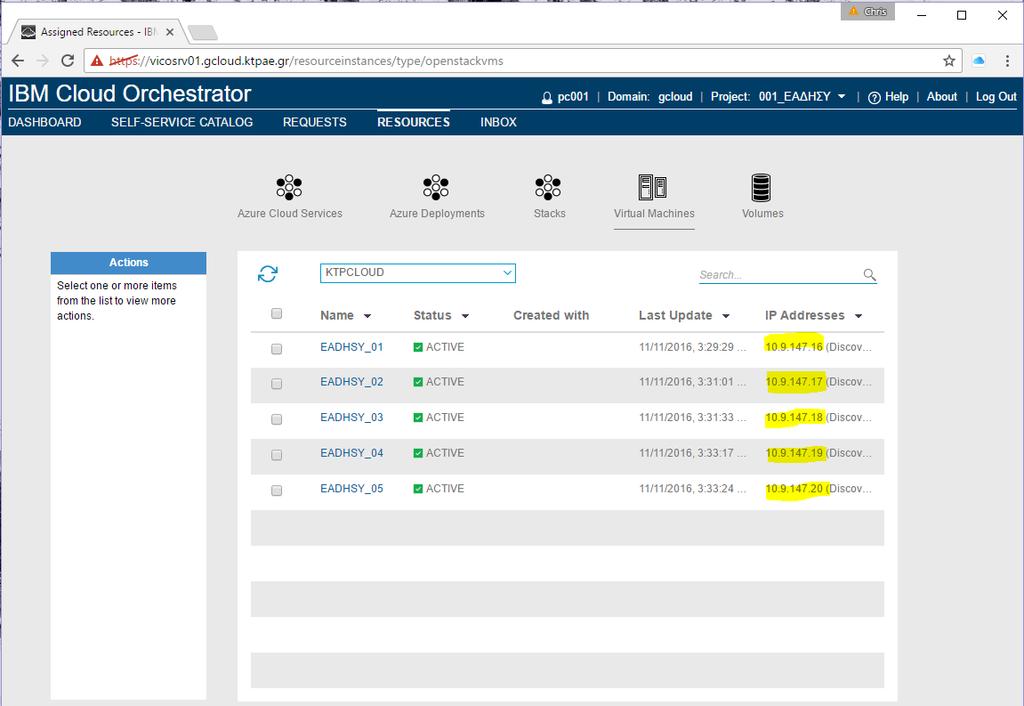
Task: Open the EADHSY_04 virtual machine
Action: pos(351,453)
